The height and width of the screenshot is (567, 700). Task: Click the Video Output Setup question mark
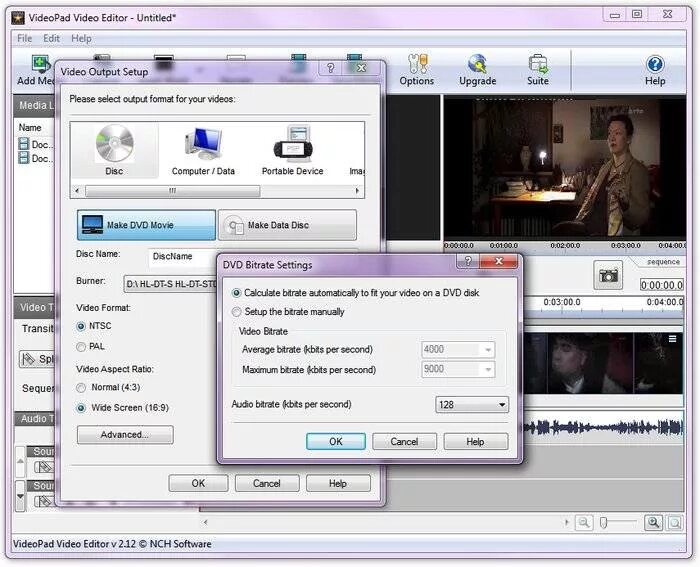(330, 68)
